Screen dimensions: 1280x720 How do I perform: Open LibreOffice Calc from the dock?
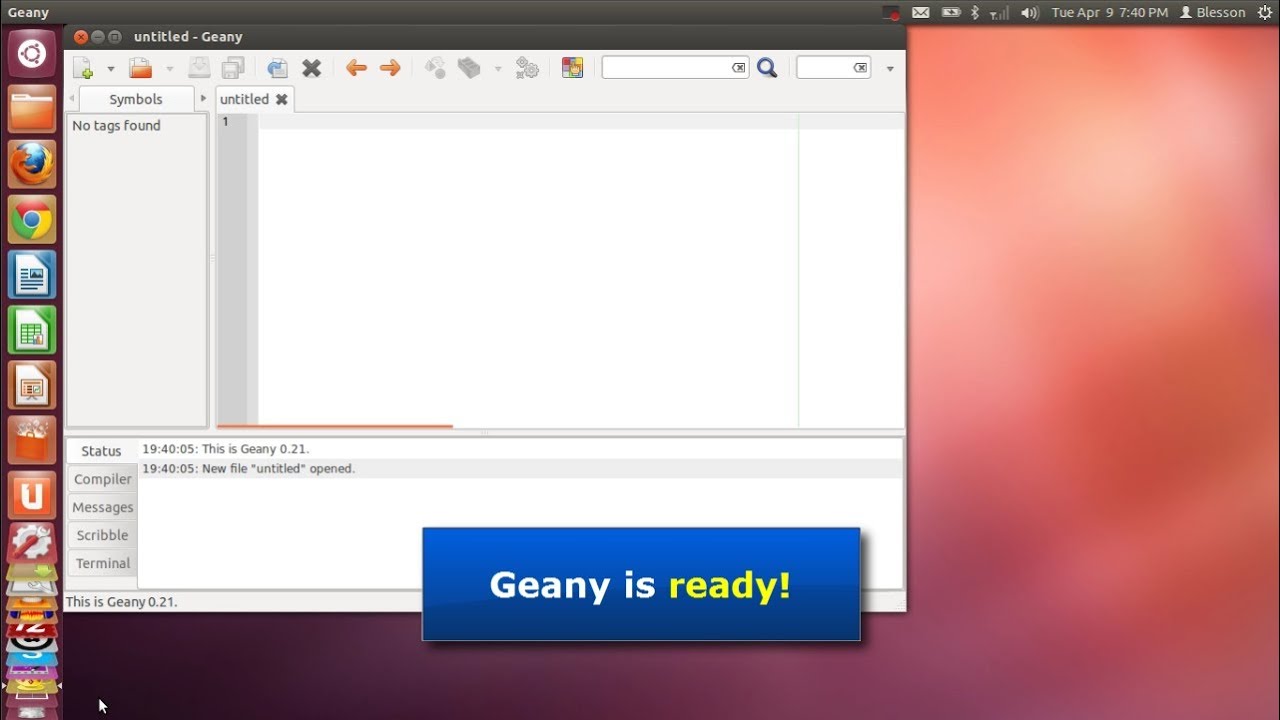pos(32,329)
